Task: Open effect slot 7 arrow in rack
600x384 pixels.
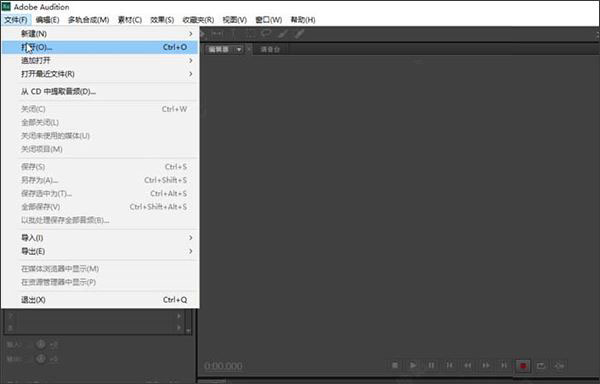Action: 179,316
